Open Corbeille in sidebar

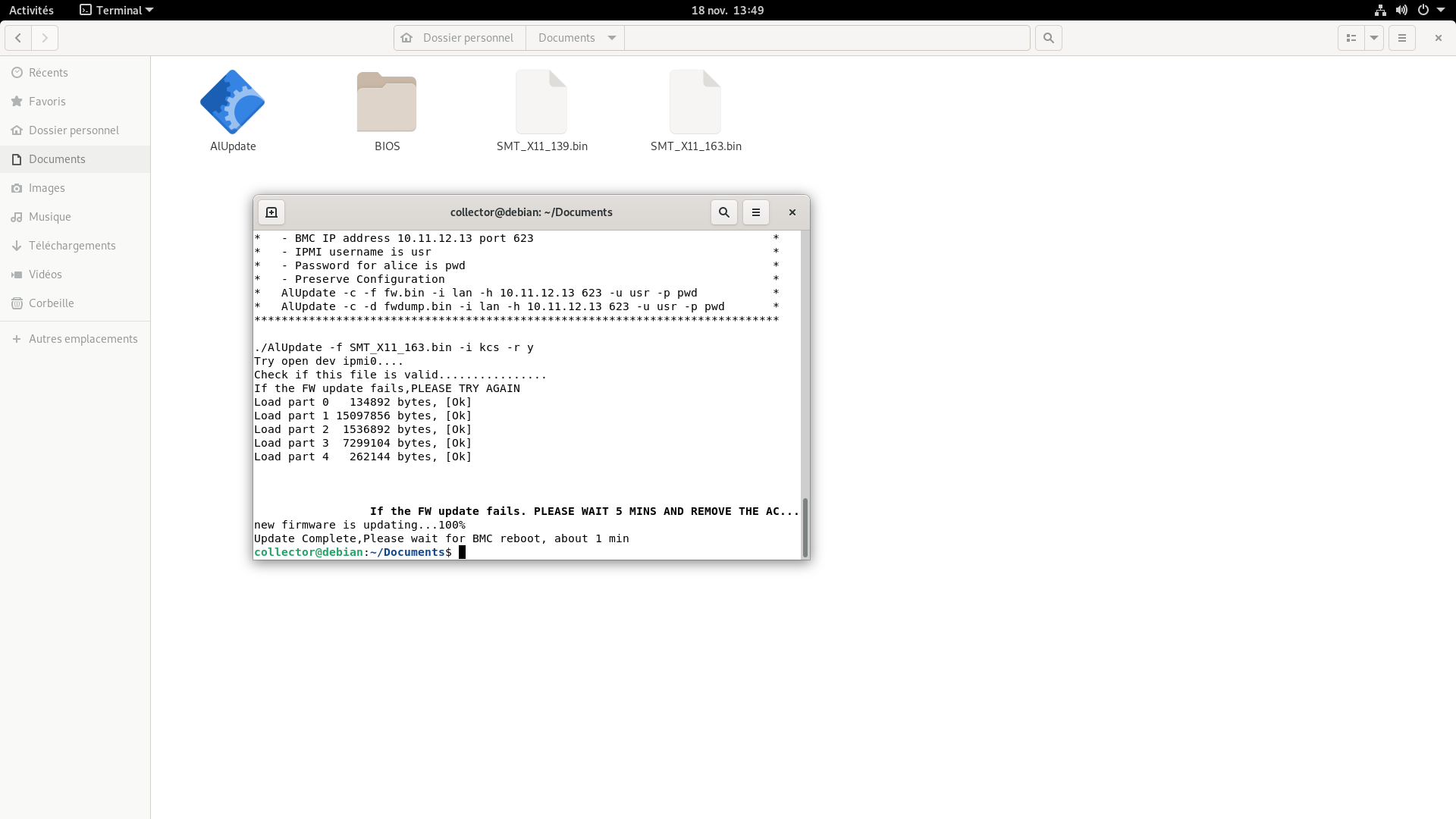coord(75,303)
